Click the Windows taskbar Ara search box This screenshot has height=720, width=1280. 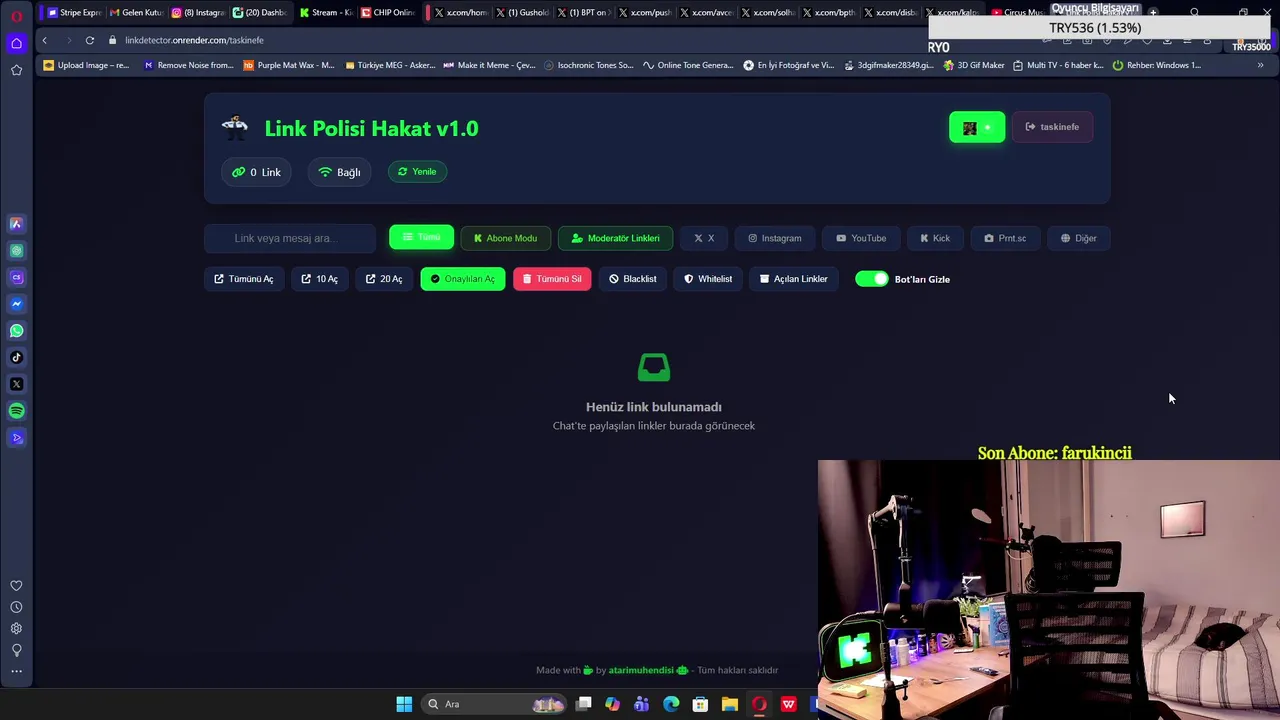pos(496,704)
